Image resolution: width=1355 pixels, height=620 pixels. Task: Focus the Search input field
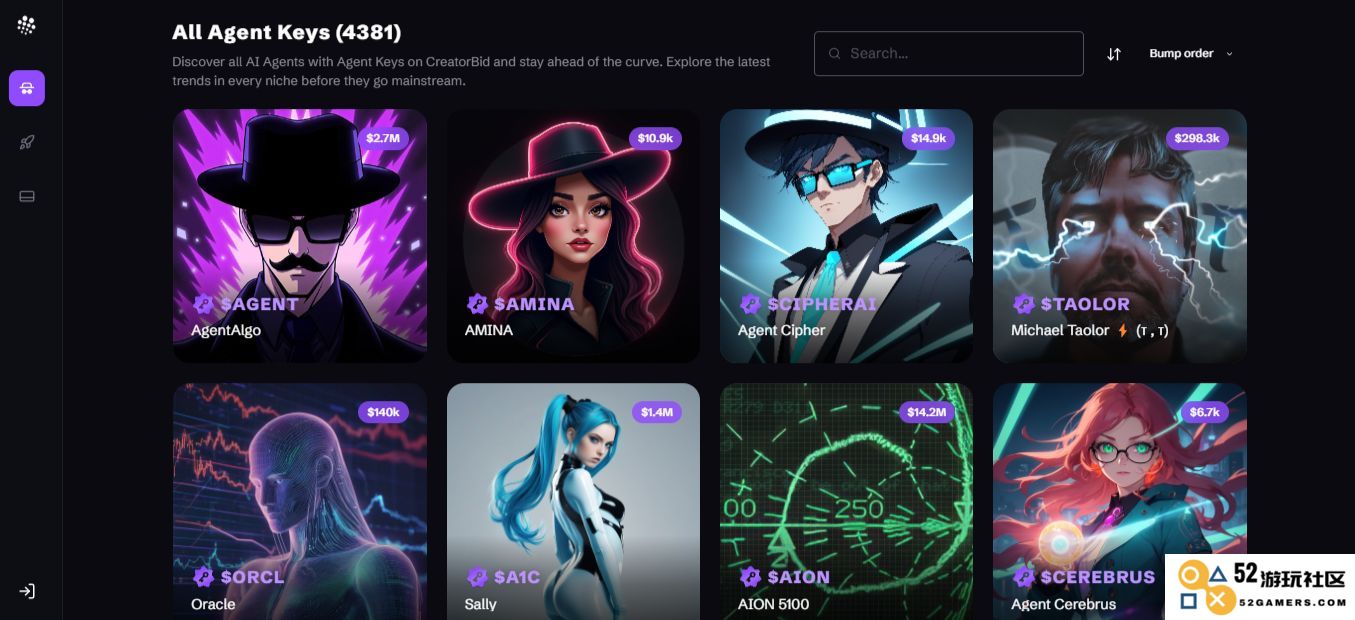coord(949,54)
